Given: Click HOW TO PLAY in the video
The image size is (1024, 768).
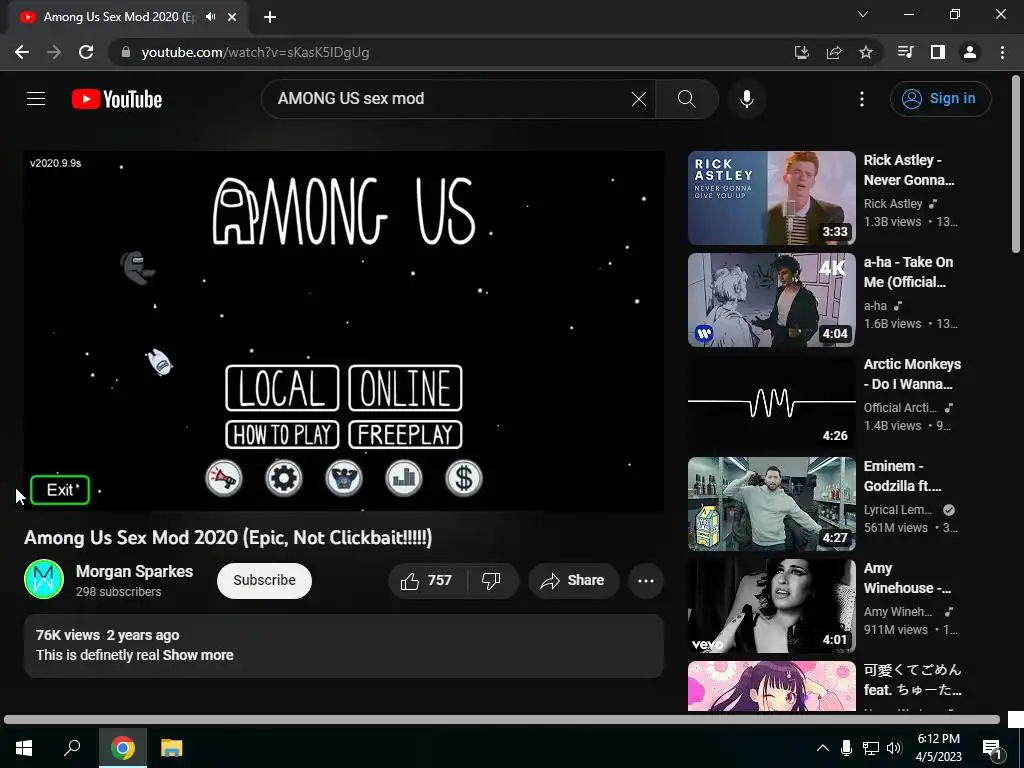Looking at the screenshot, I should (x=282, y=435).
